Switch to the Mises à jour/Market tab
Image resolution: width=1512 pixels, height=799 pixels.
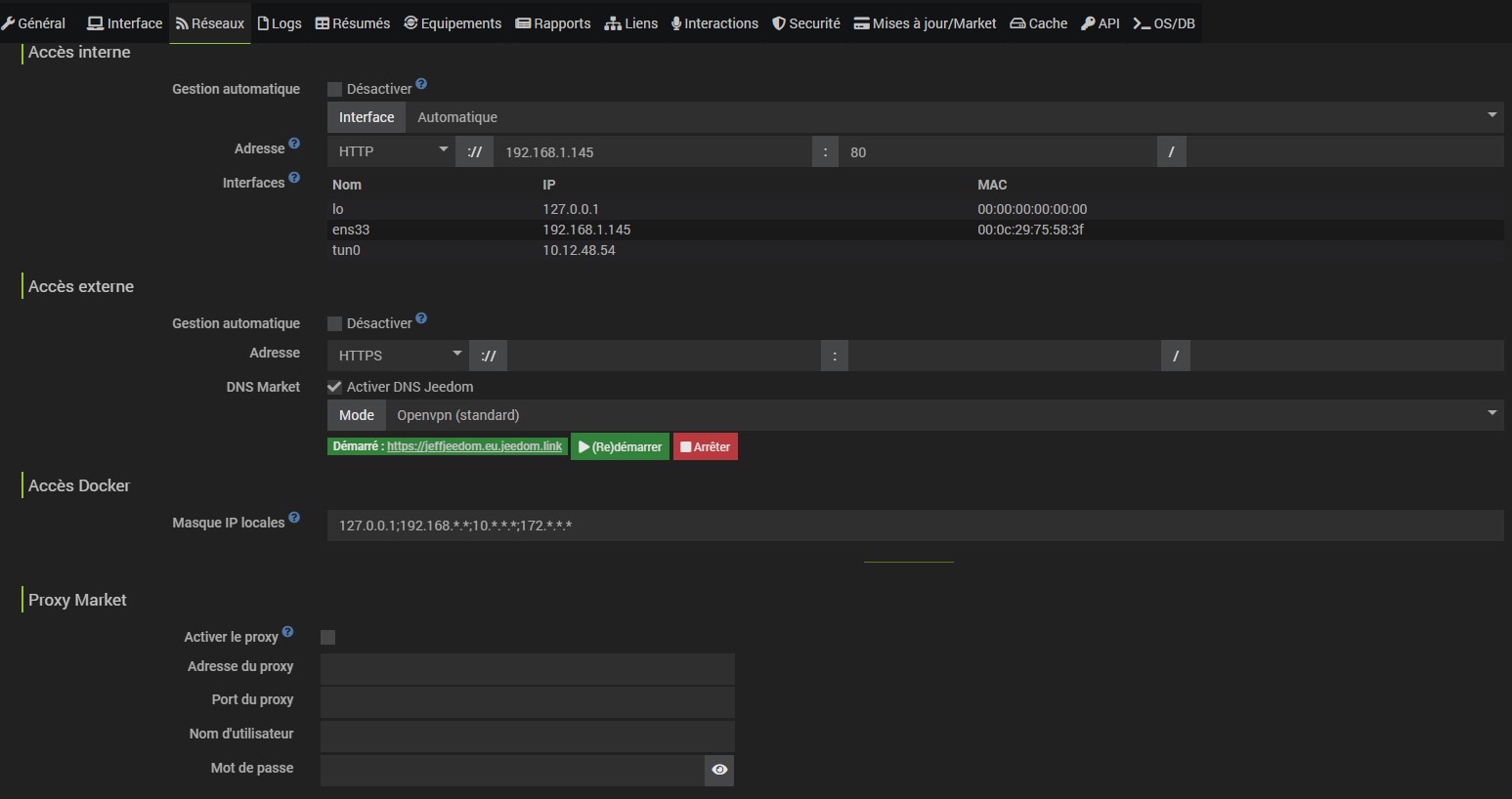pos(925,23)
